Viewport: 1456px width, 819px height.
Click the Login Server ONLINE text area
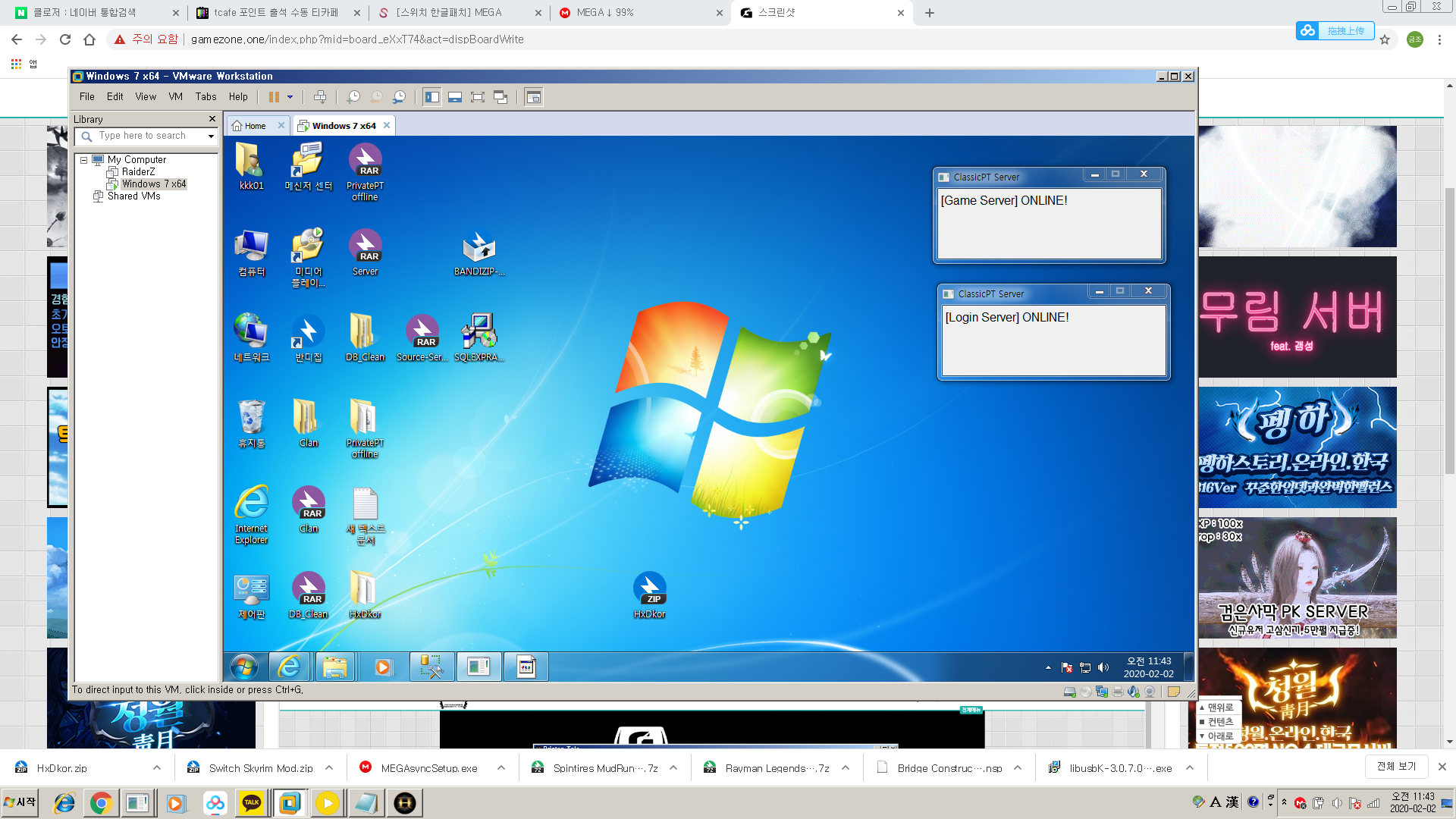tap(1053, 340)
